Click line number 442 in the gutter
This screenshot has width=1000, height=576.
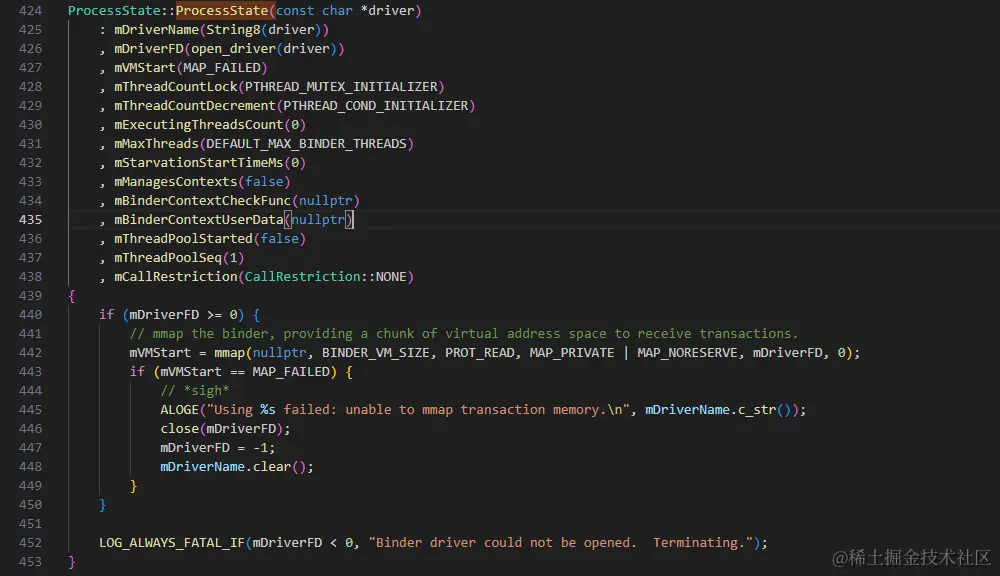tap(30, 353)
